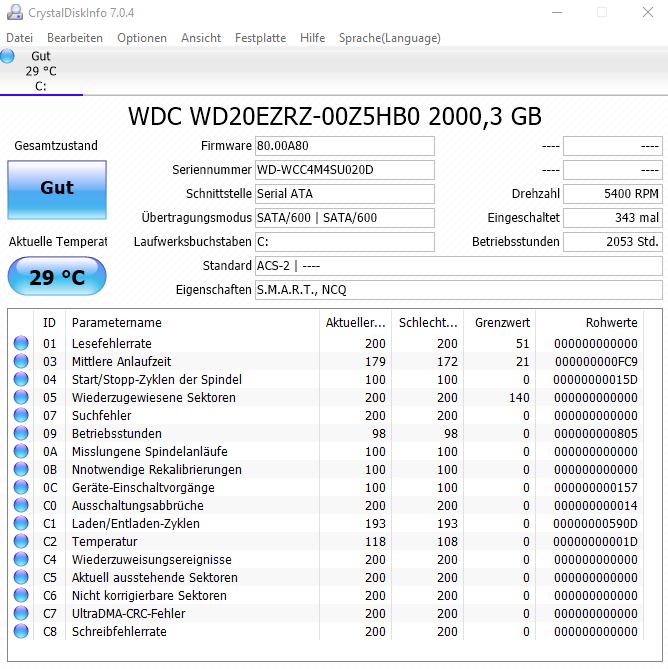Screen dimensions: 668x669
Task: Click the Rohwerte column header
Action: (590, 323)
